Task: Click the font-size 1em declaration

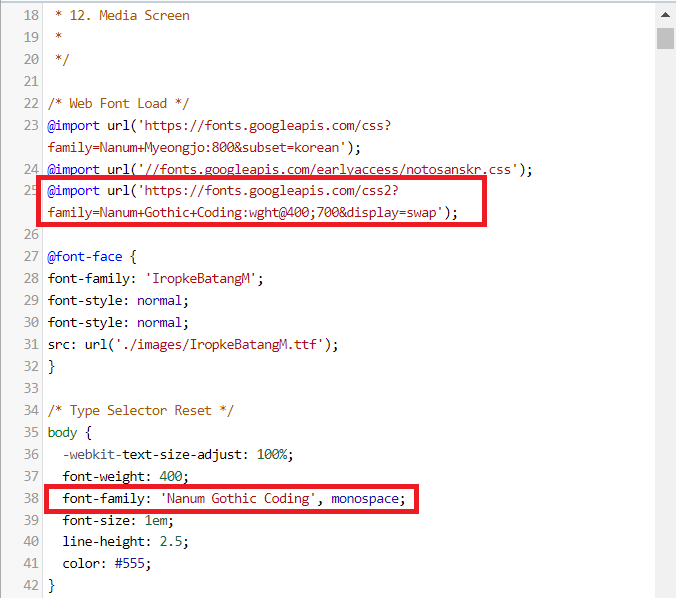Action: coord(118,520)
